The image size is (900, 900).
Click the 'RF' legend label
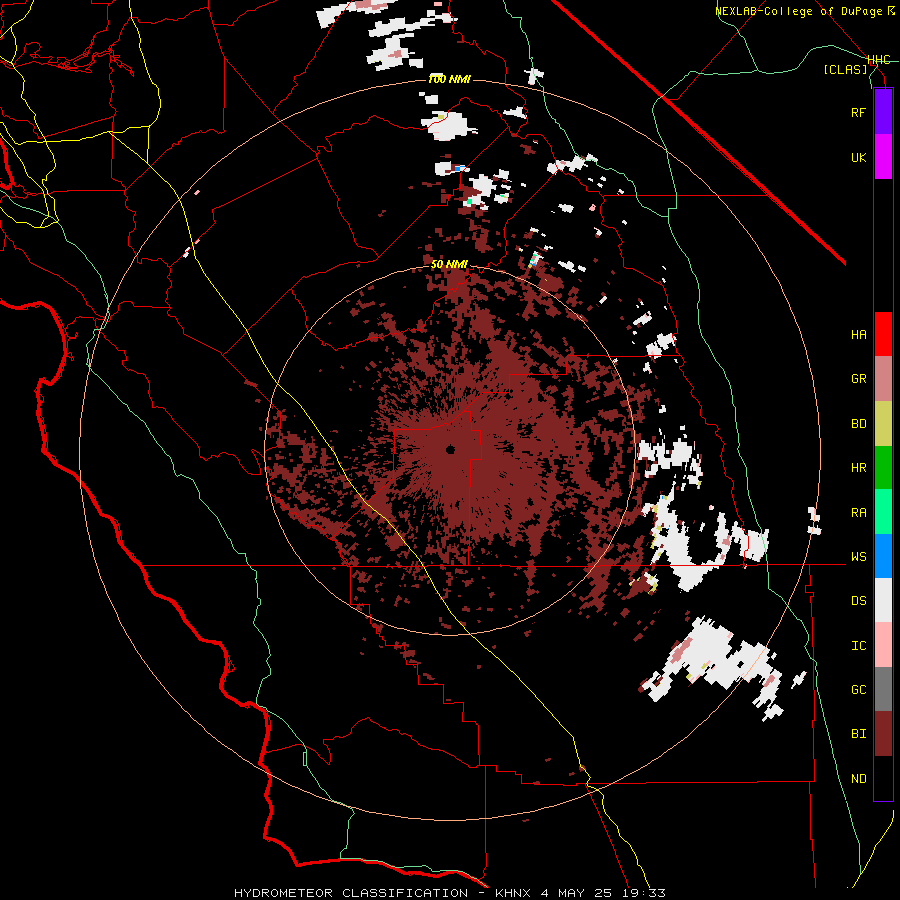click(x=858, y=112)
